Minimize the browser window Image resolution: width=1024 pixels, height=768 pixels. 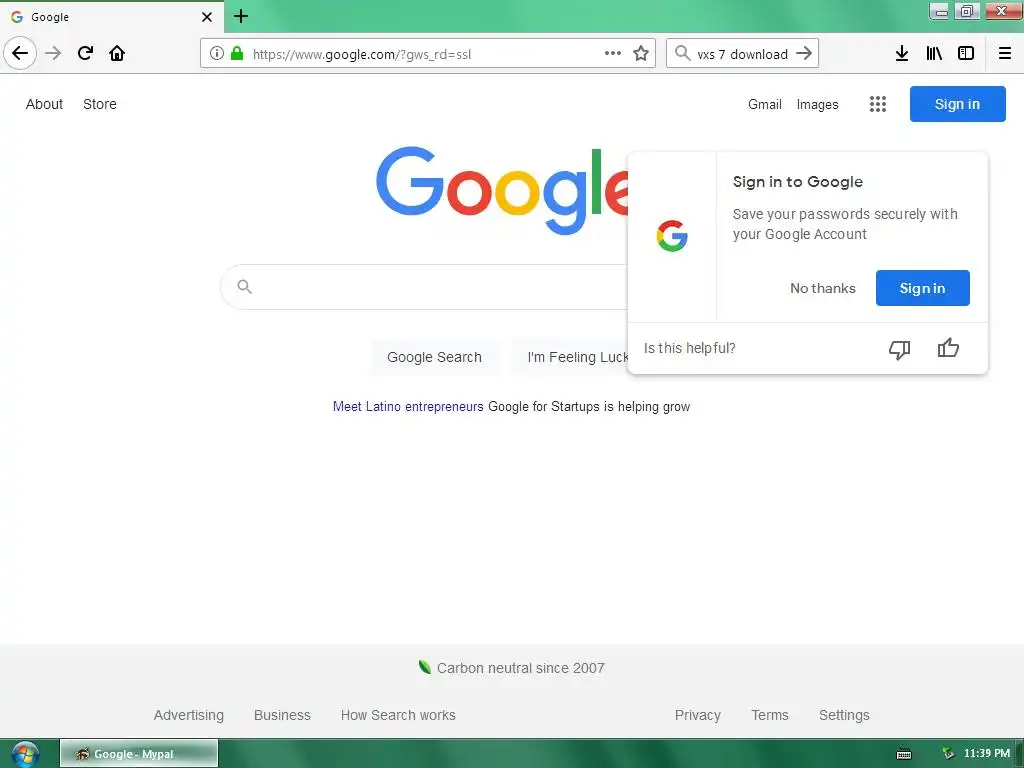(x=940, y=11)
